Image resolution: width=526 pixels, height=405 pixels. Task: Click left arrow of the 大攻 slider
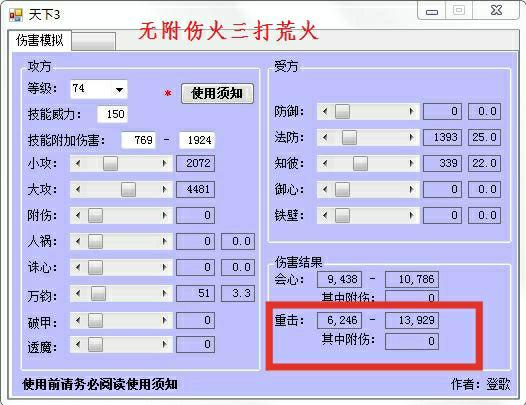(x=78, y=189)
